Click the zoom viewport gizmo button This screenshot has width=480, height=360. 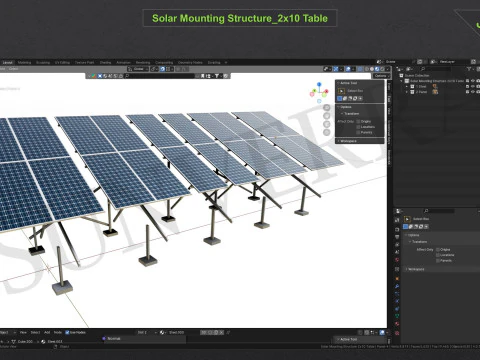click(327, 107)
